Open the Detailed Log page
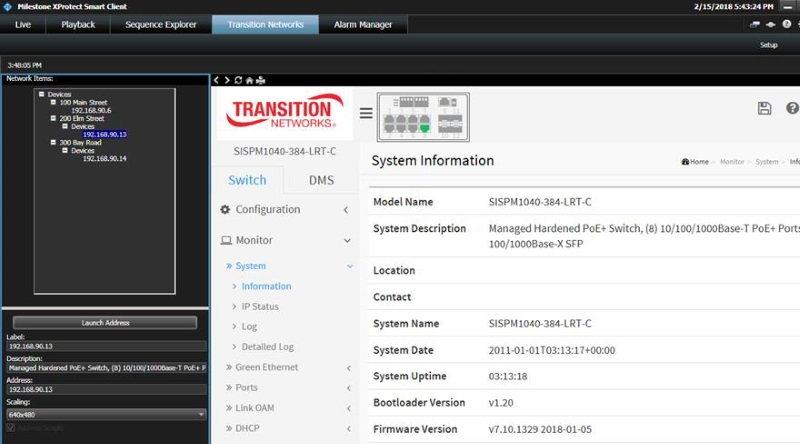 coord(268,347)
